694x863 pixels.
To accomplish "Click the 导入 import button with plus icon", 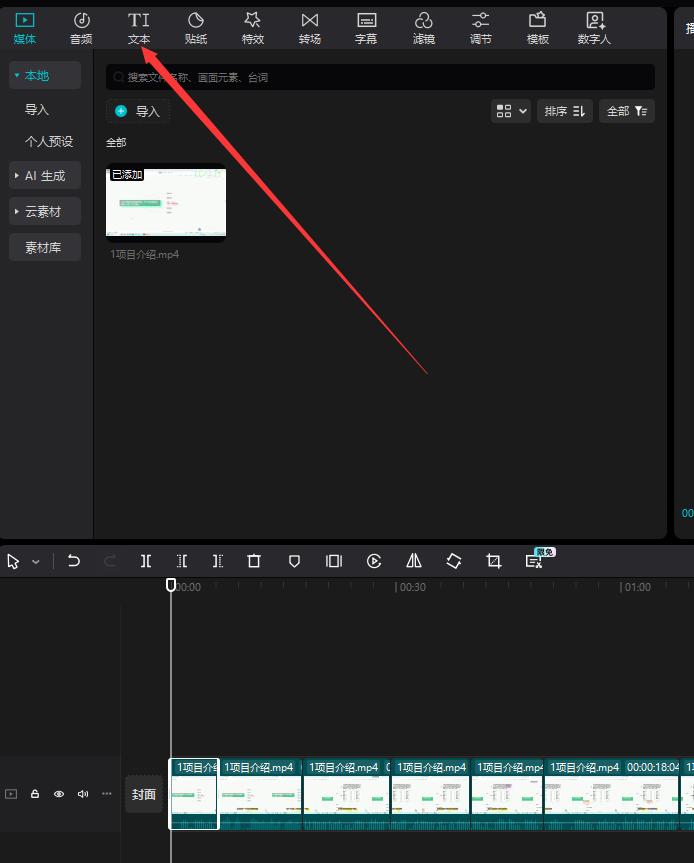I will coord(138,111).
